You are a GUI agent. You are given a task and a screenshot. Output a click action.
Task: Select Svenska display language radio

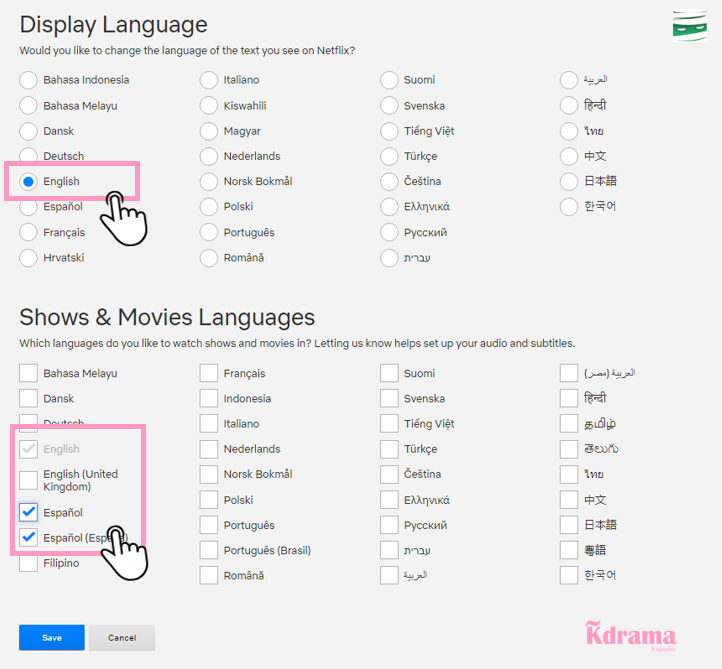(x=389, y=105)
